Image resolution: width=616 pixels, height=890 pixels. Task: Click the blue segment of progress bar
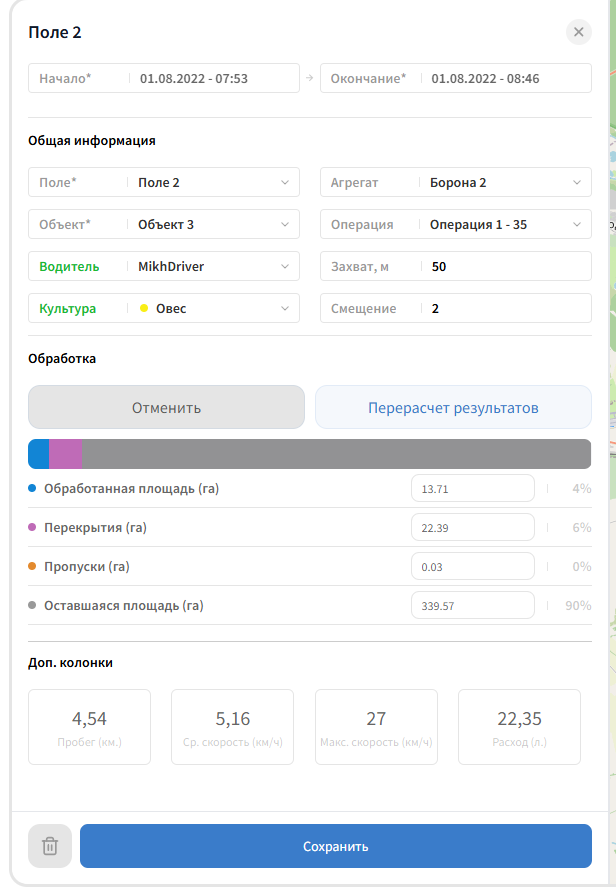click(x=39, y=454)
